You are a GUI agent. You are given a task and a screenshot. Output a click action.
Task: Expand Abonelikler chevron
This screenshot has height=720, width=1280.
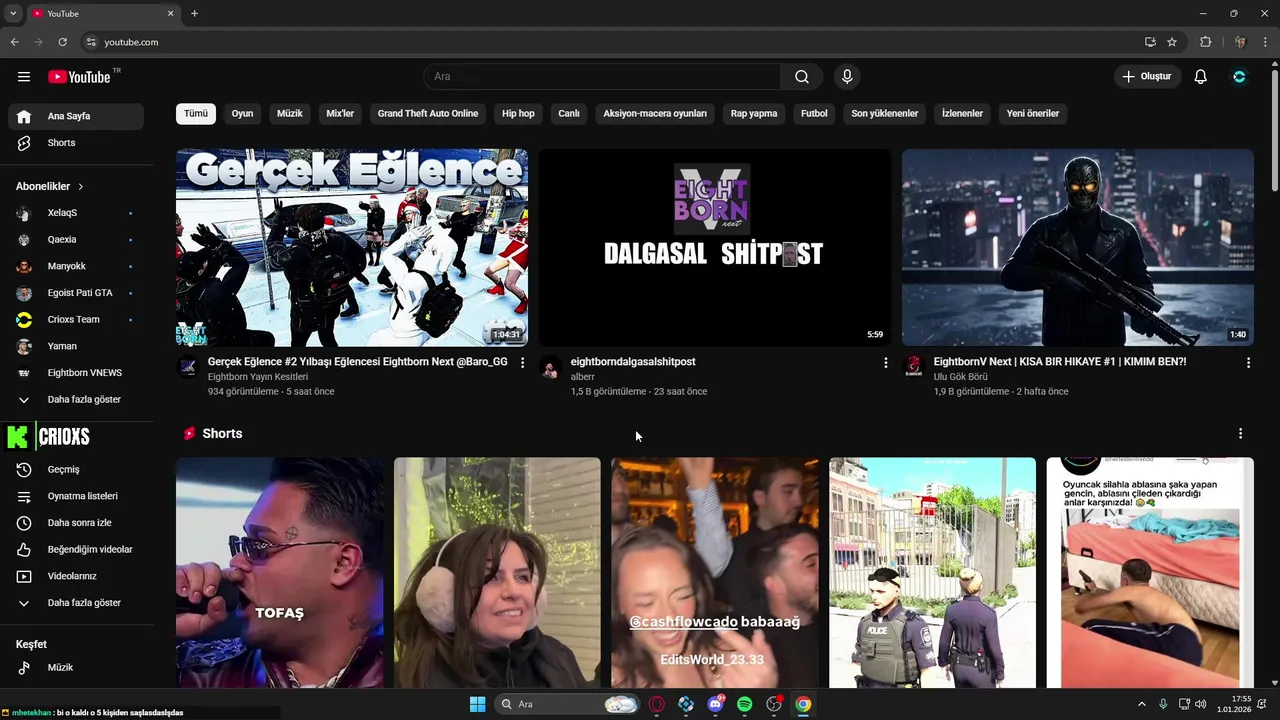point(81,187)
